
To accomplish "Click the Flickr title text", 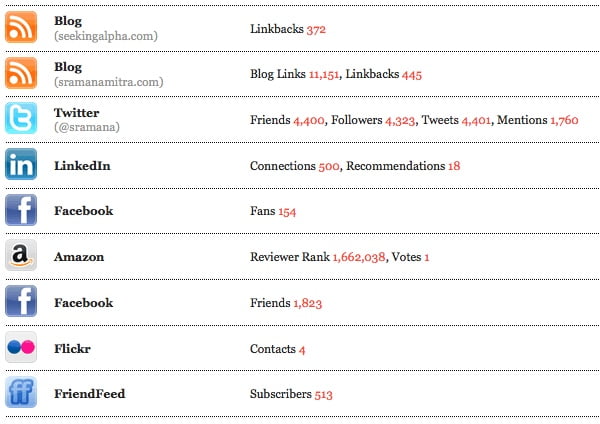I will 72,349.
